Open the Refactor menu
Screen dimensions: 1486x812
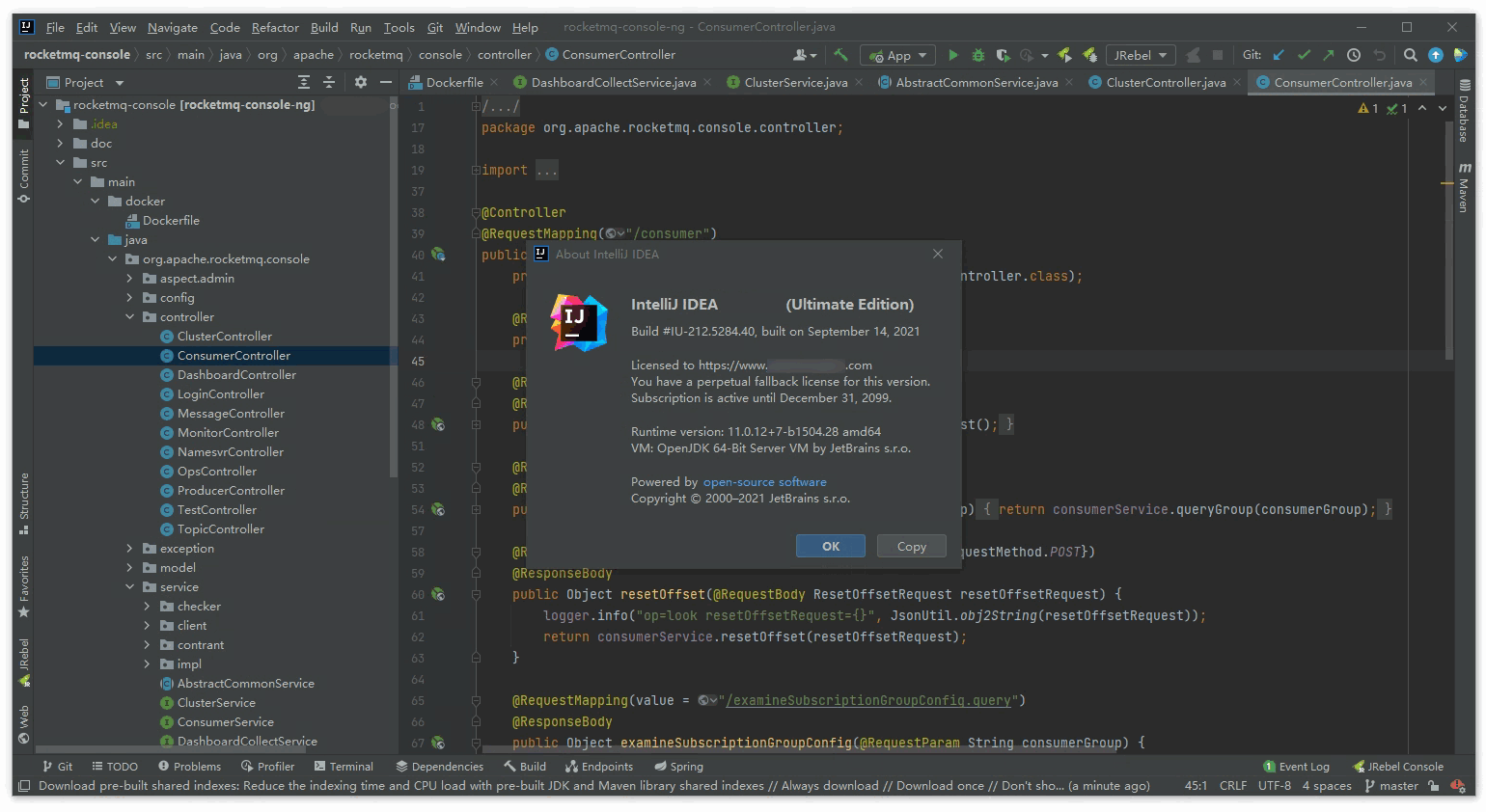(x=275, y=27)
